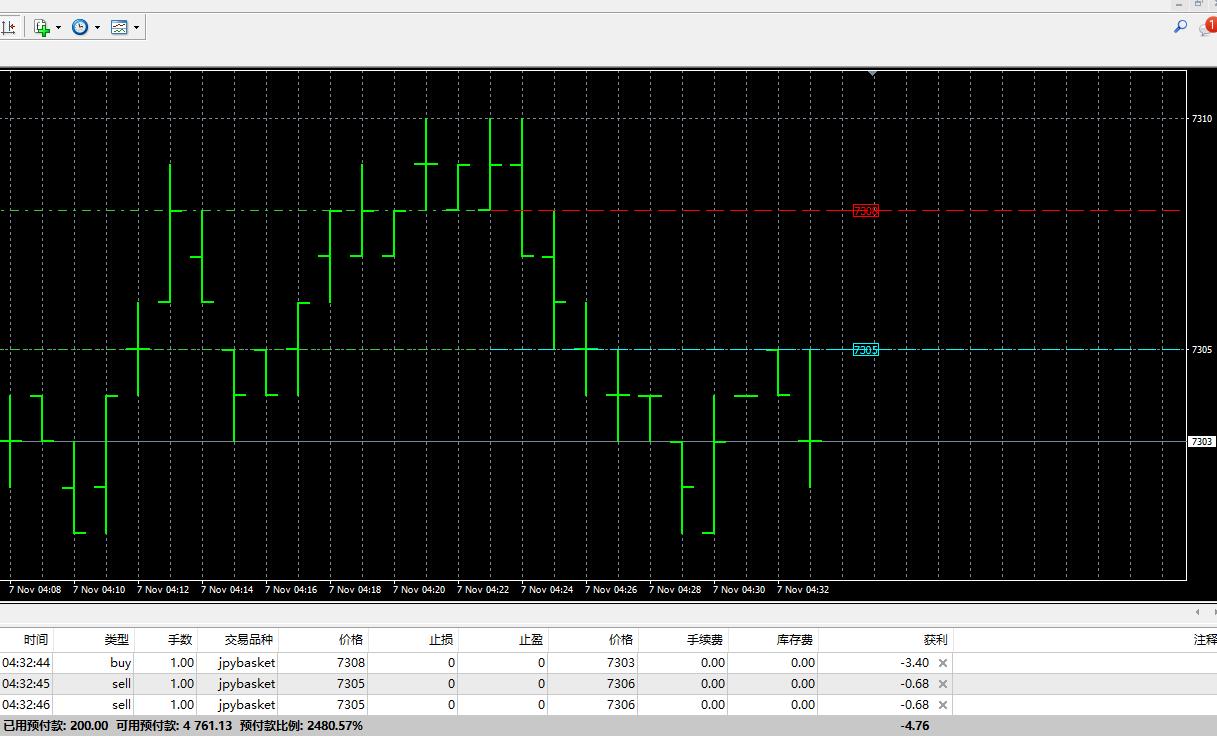Select the red 7308 buy order level label
Viewport: 1217px width, 744px height.
[865, 211]
